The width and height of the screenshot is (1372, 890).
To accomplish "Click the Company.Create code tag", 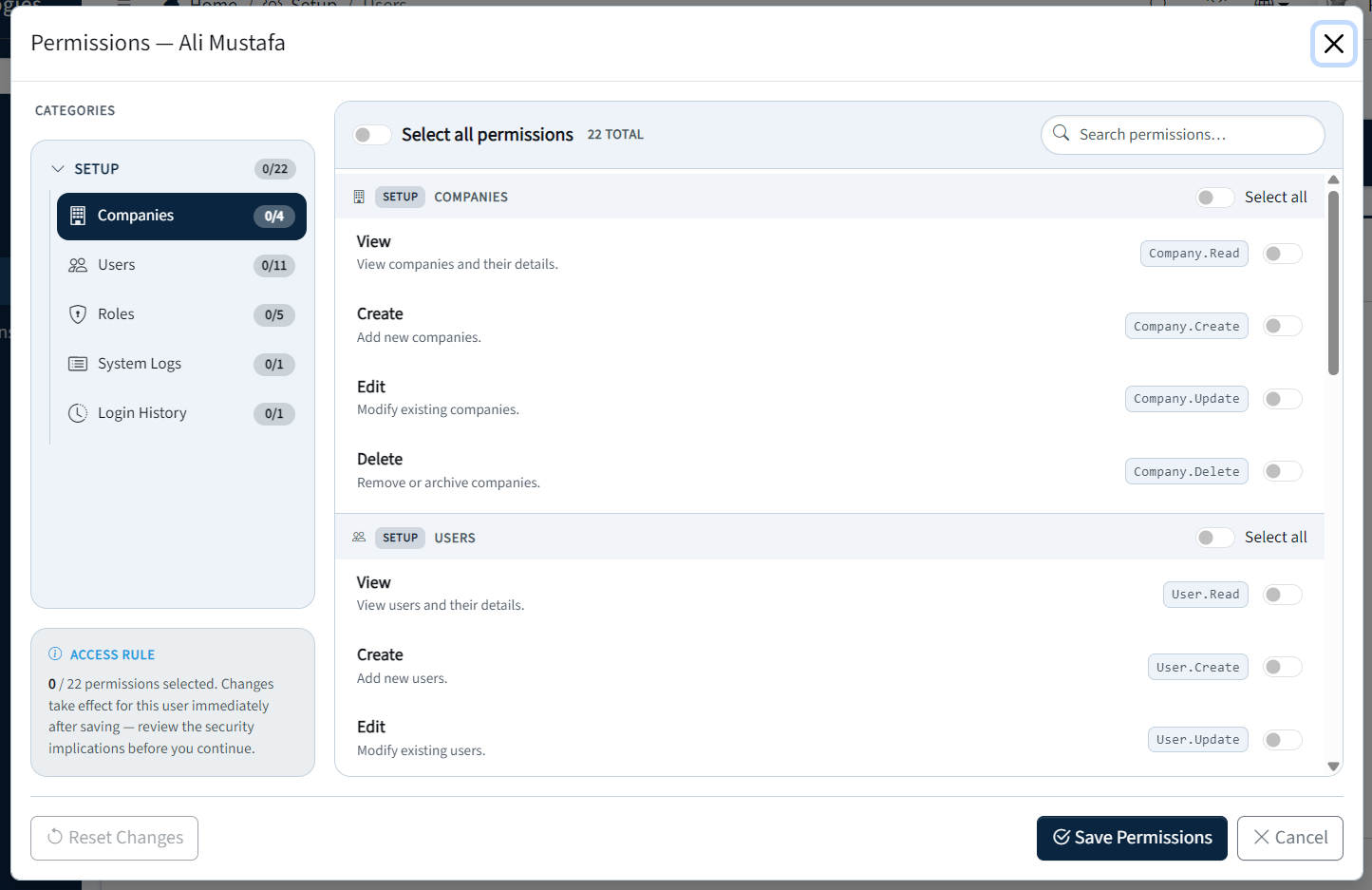I will click(x=1187, y=326).
